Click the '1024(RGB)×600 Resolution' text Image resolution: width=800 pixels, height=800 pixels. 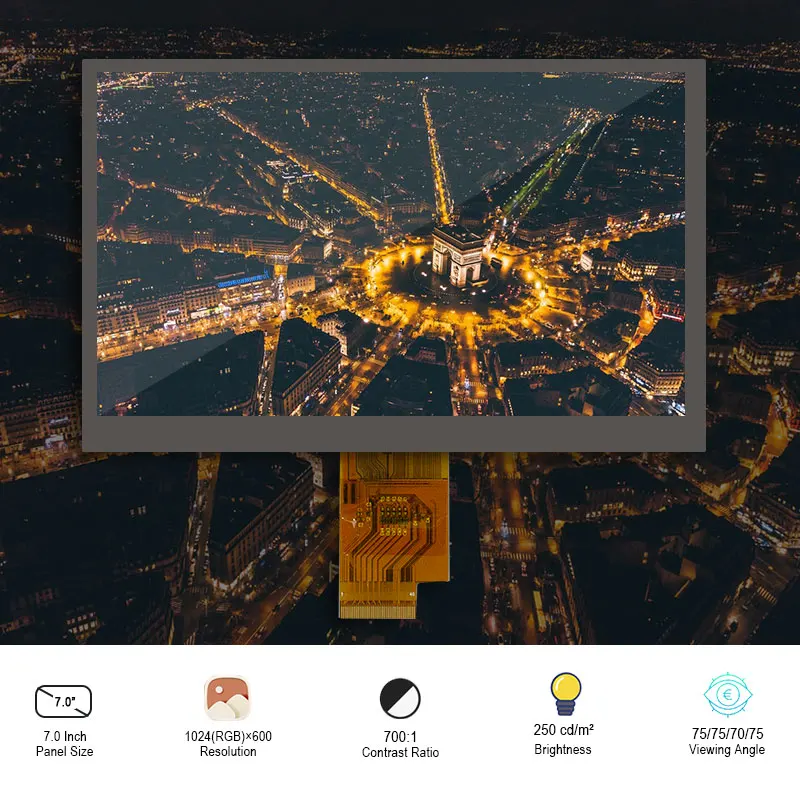[x=228, y=744]
